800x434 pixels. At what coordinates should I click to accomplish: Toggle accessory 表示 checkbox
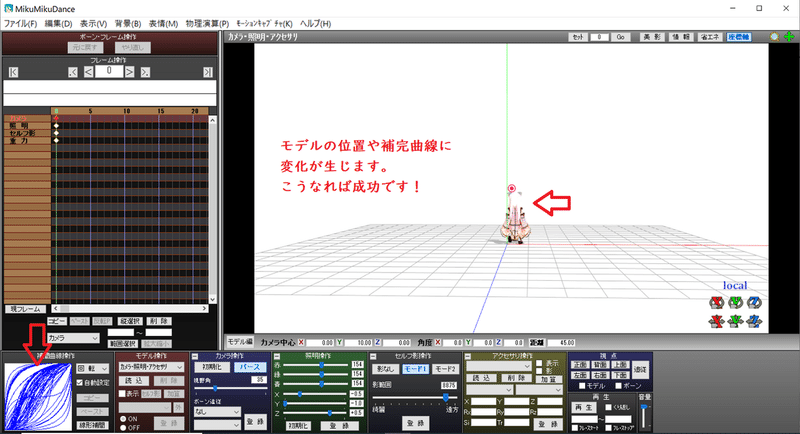pos(539,364)
